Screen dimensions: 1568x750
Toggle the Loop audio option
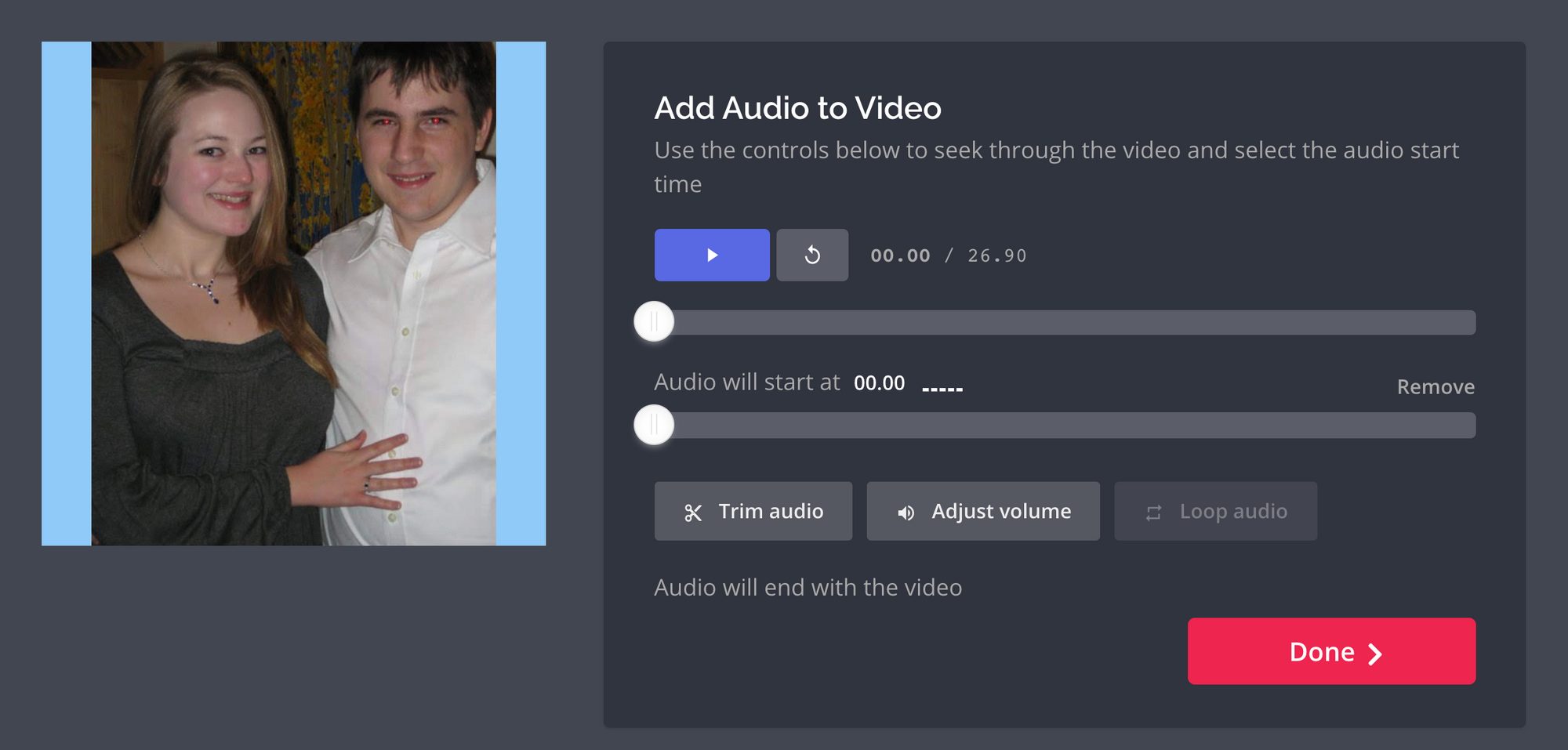(1215, 511)
